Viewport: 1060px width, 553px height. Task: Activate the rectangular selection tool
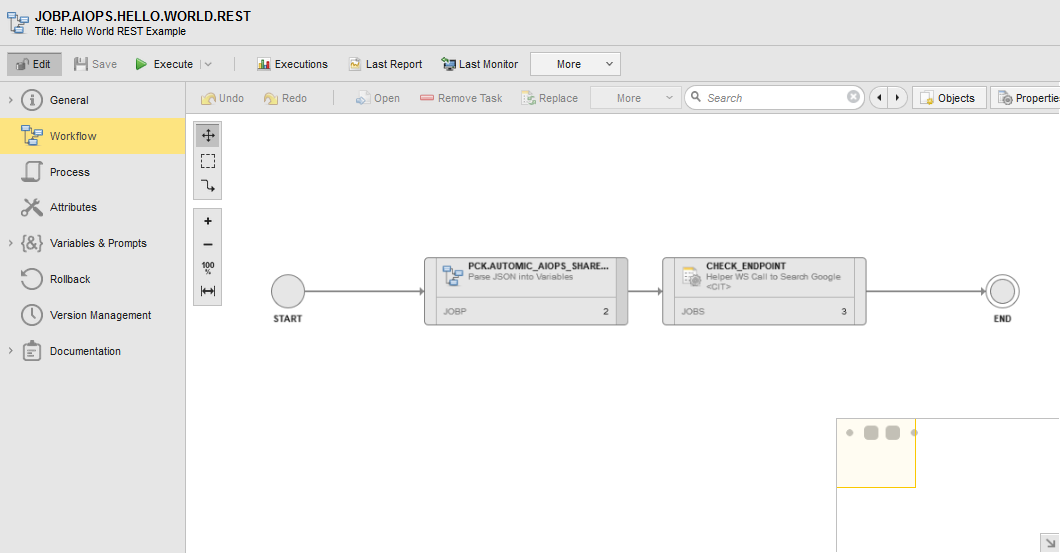[208, 161]
